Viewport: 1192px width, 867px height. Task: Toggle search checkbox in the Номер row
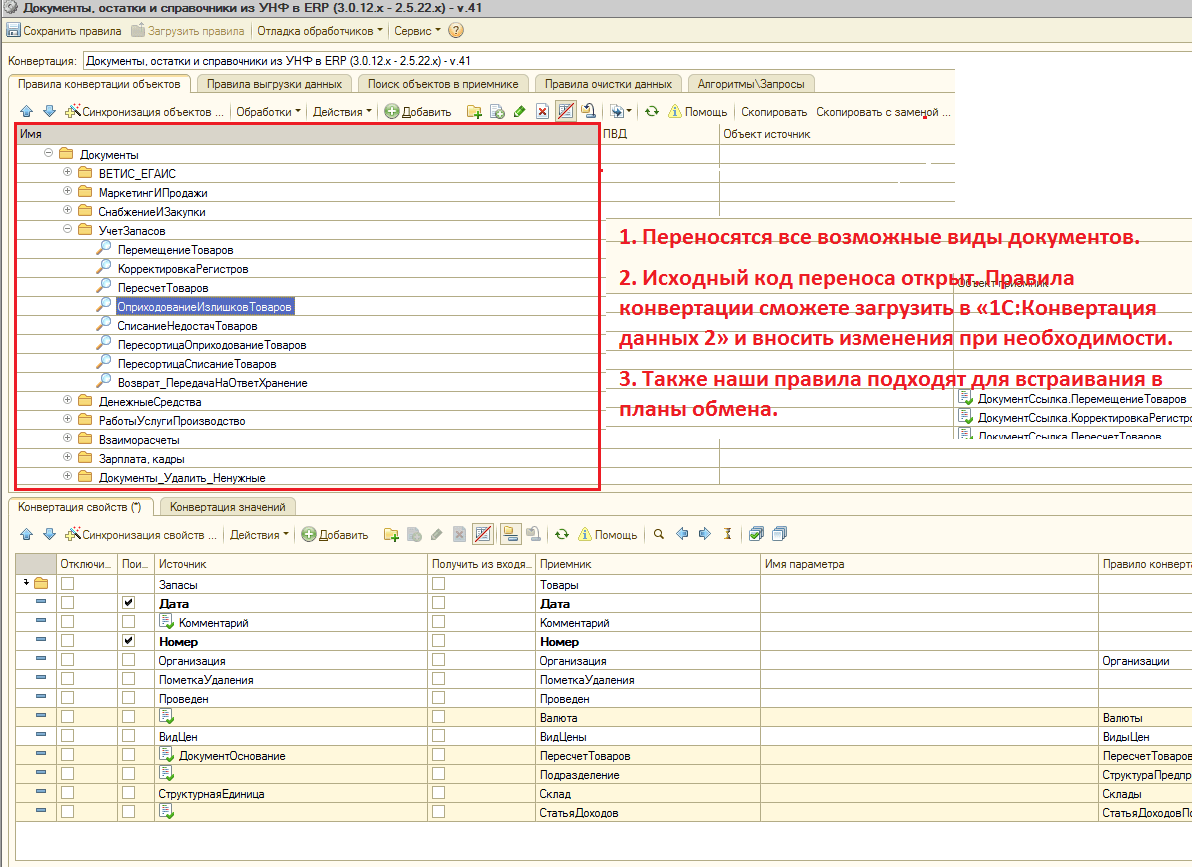[x=128, y=640]
